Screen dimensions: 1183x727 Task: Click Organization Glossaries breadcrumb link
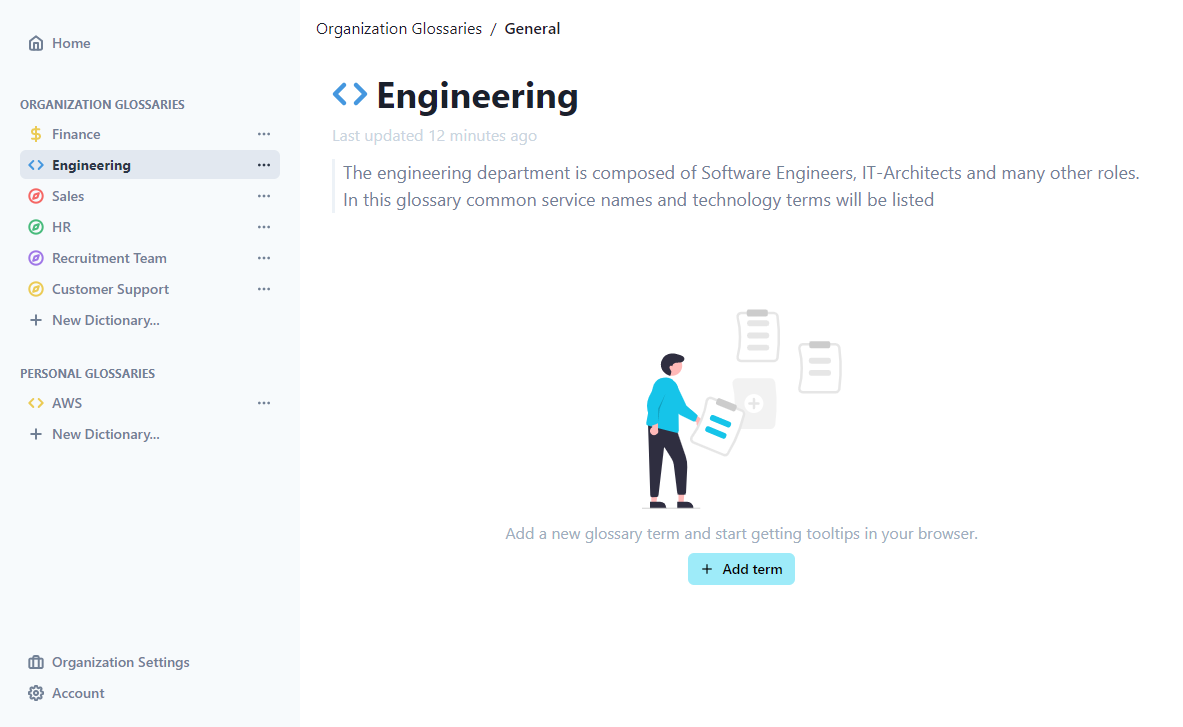(x=398, y=29)
